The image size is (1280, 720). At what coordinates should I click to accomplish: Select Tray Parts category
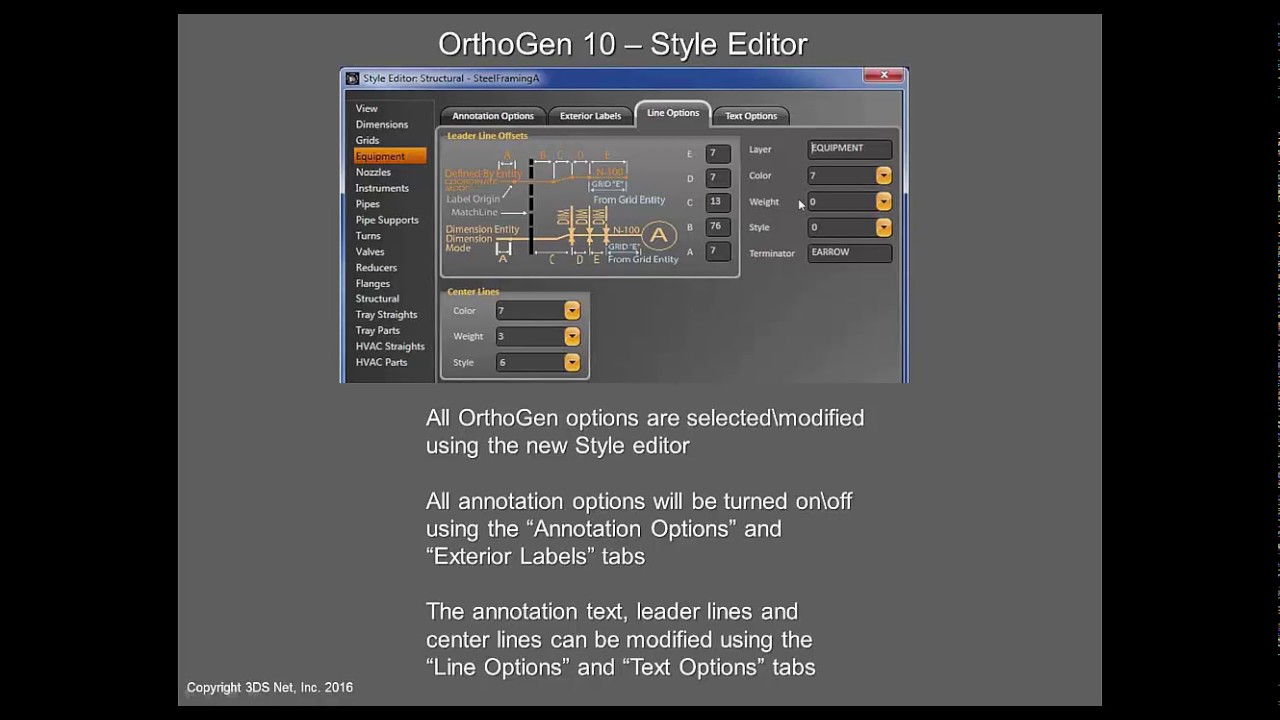[x=378, y=331]
